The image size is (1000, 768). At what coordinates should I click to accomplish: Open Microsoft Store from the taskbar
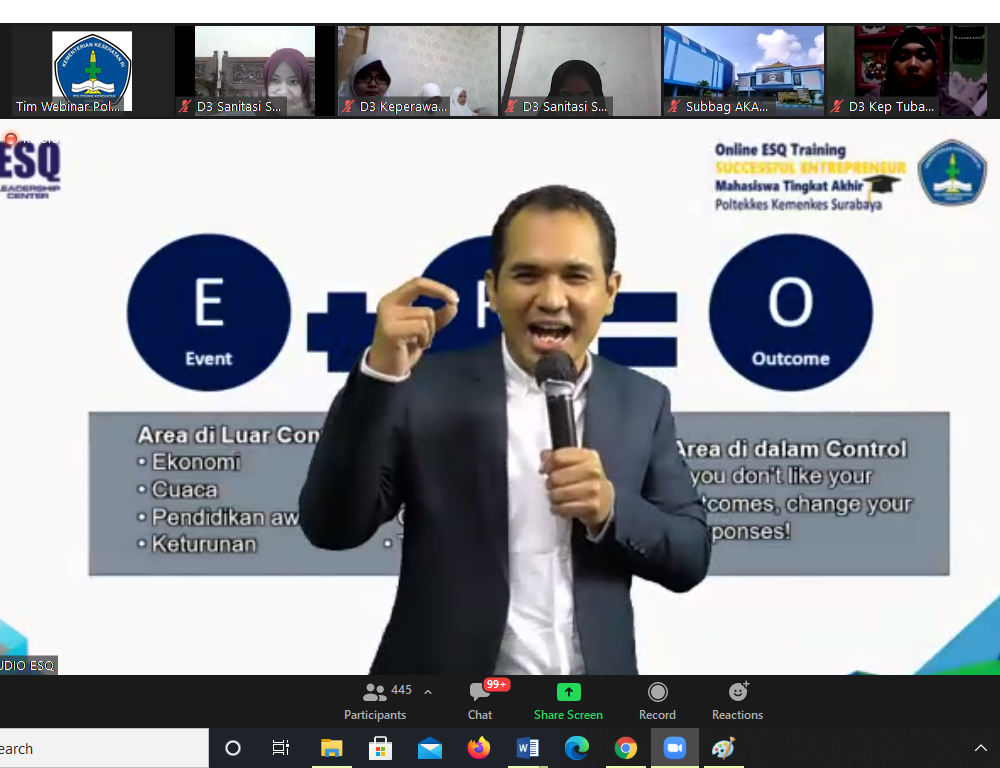coord(380,748)
